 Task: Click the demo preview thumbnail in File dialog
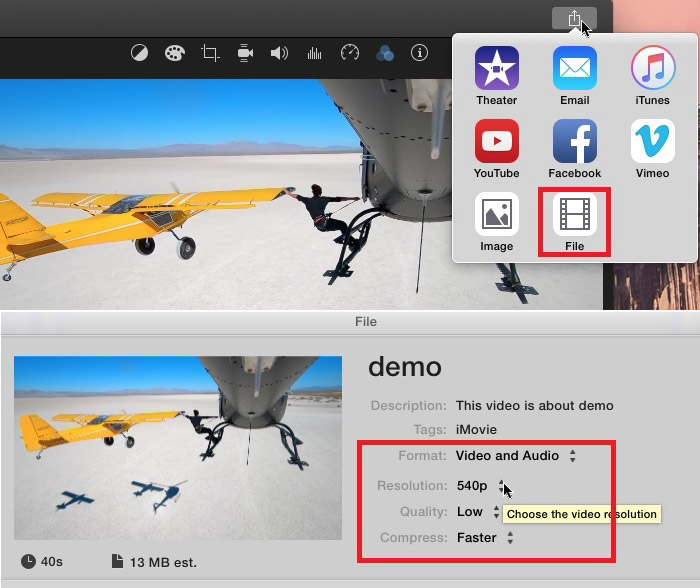pos(178,448)
